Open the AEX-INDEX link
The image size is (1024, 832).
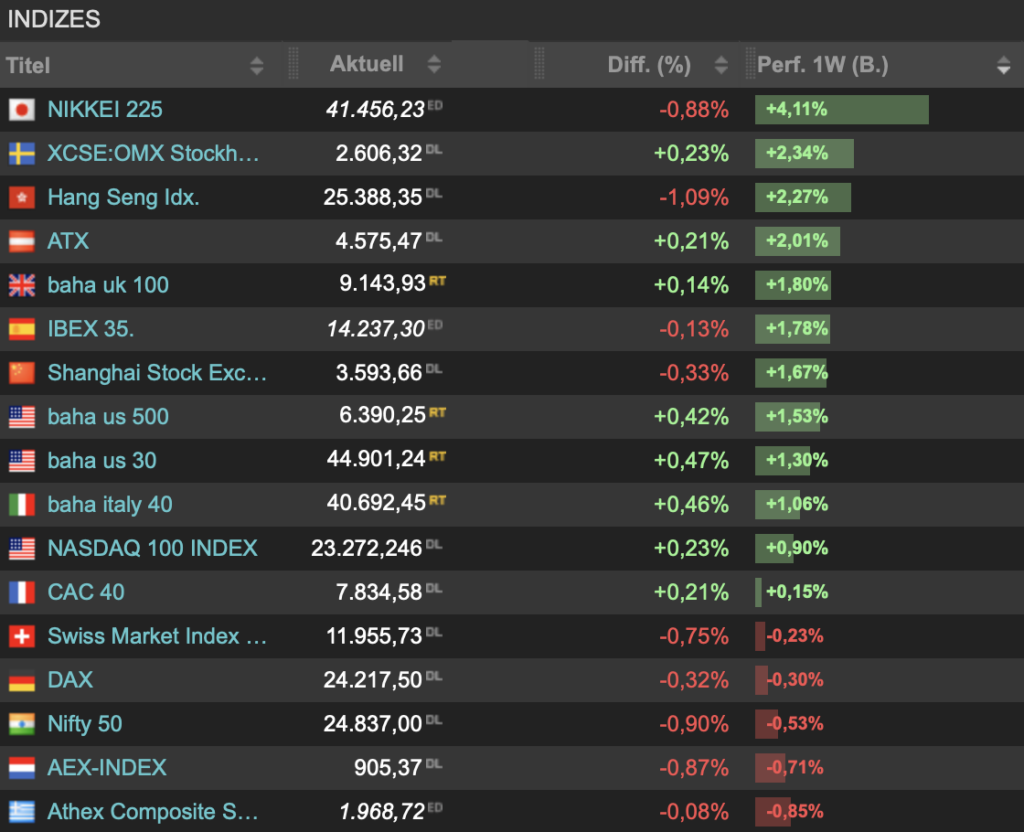pyautogui.click(x=107, y=768)
